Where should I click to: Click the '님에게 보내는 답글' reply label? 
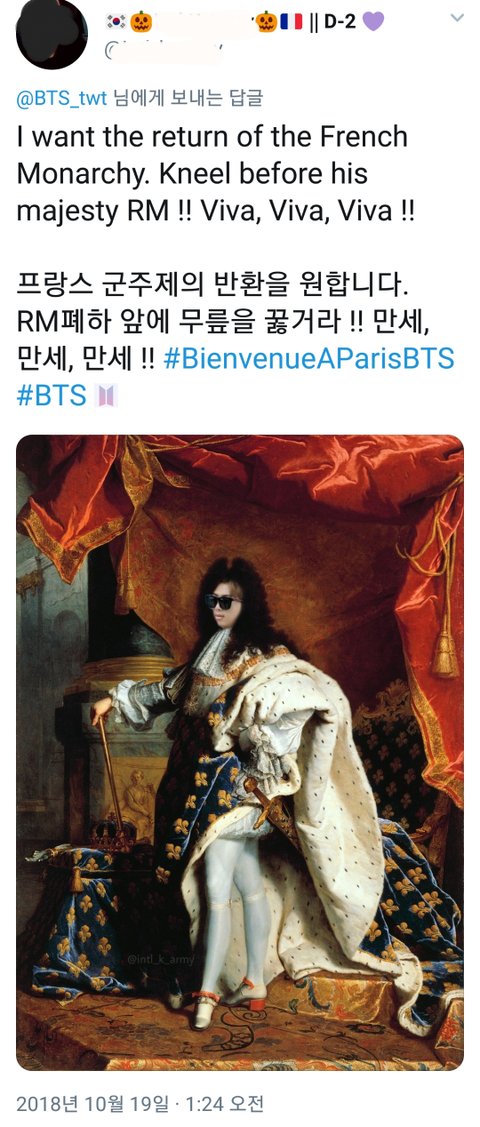coord(188,98)
